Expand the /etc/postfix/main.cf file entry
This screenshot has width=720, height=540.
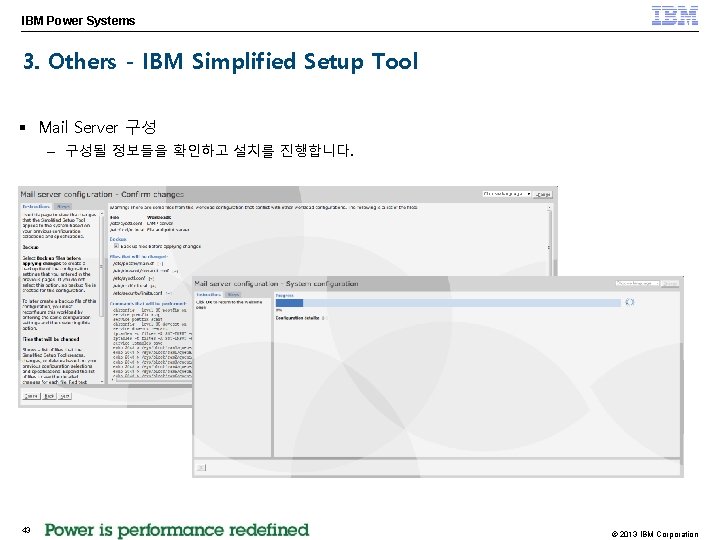pos(160,264)
